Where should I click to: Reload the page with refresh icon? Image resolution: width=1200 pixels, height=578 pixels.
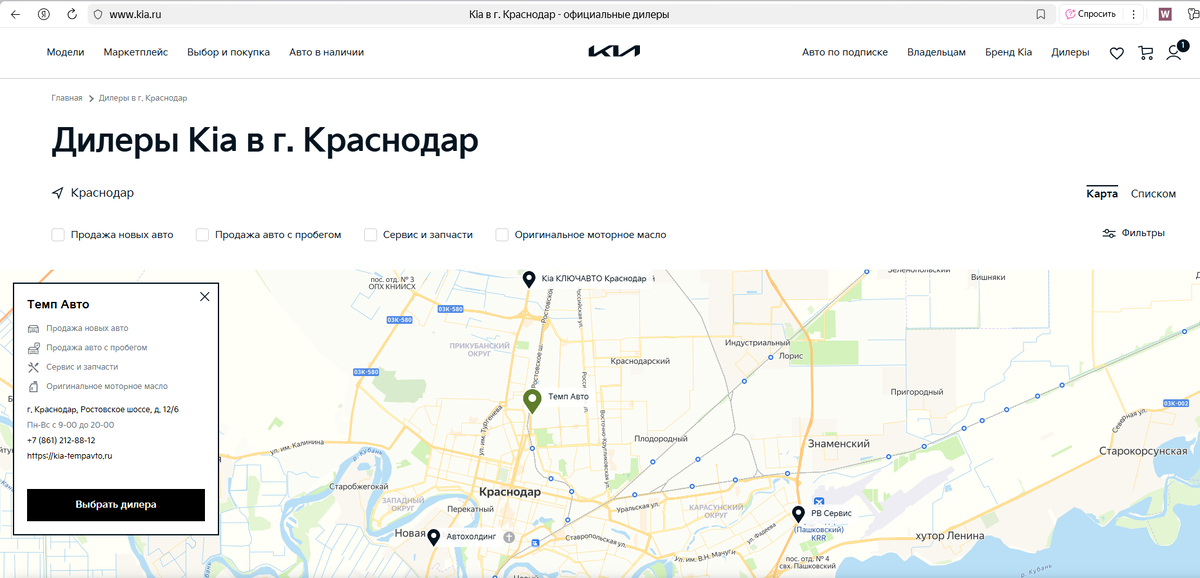tap(72, 14)
